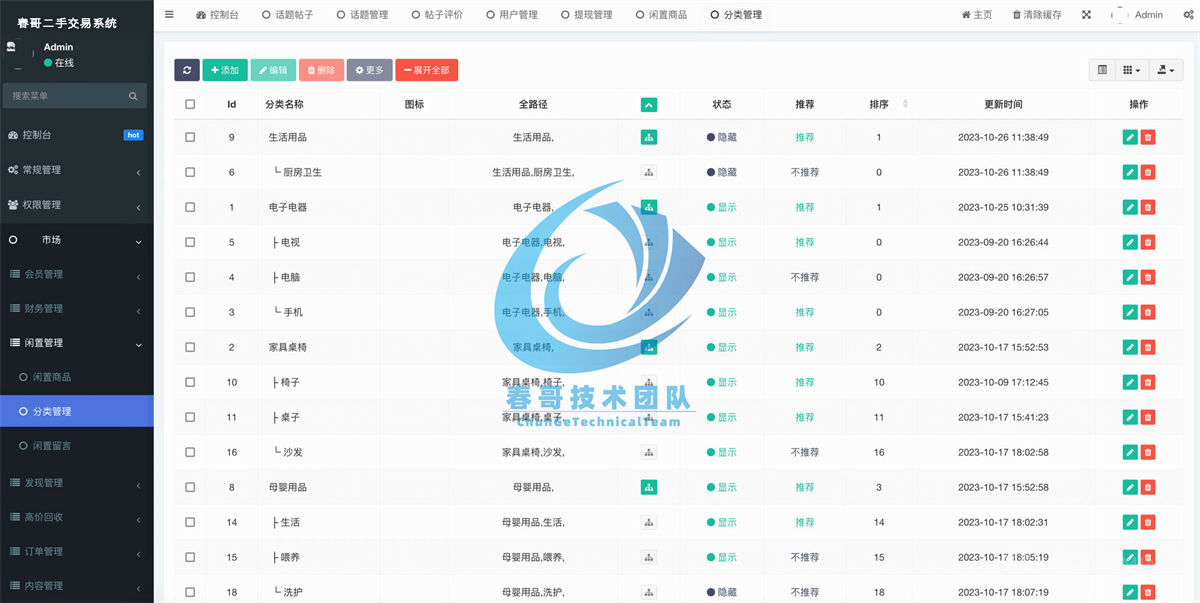Edit the 沙发 category row
1200x603 pixels.
click(x=1130, y=452)
